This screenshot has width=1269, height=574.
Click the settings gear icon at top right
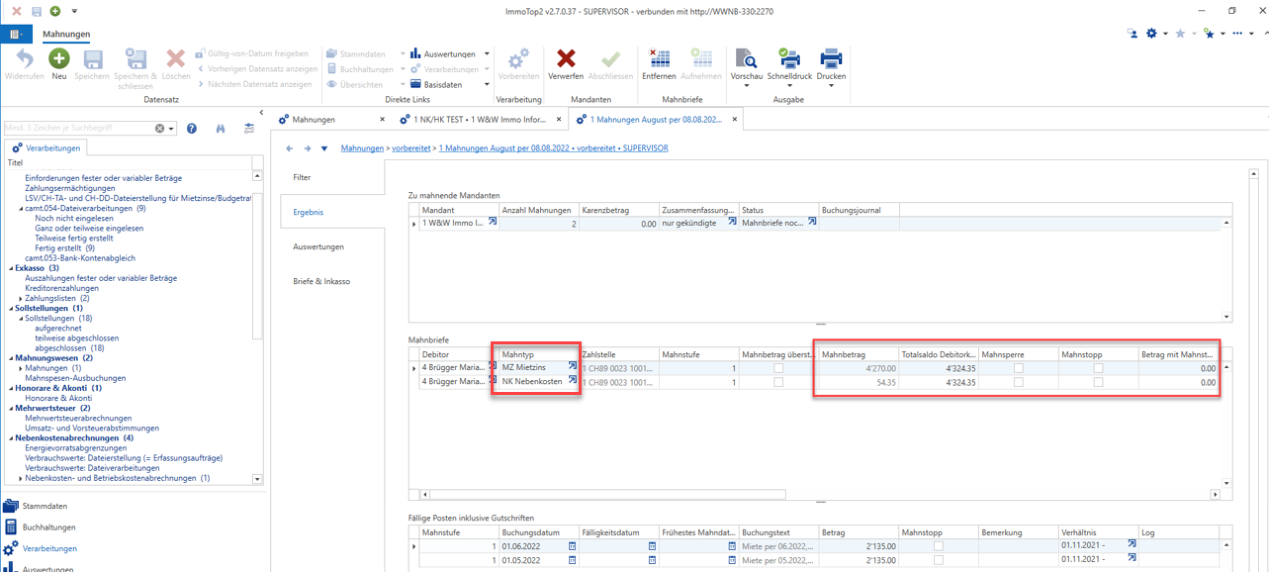1152,33
